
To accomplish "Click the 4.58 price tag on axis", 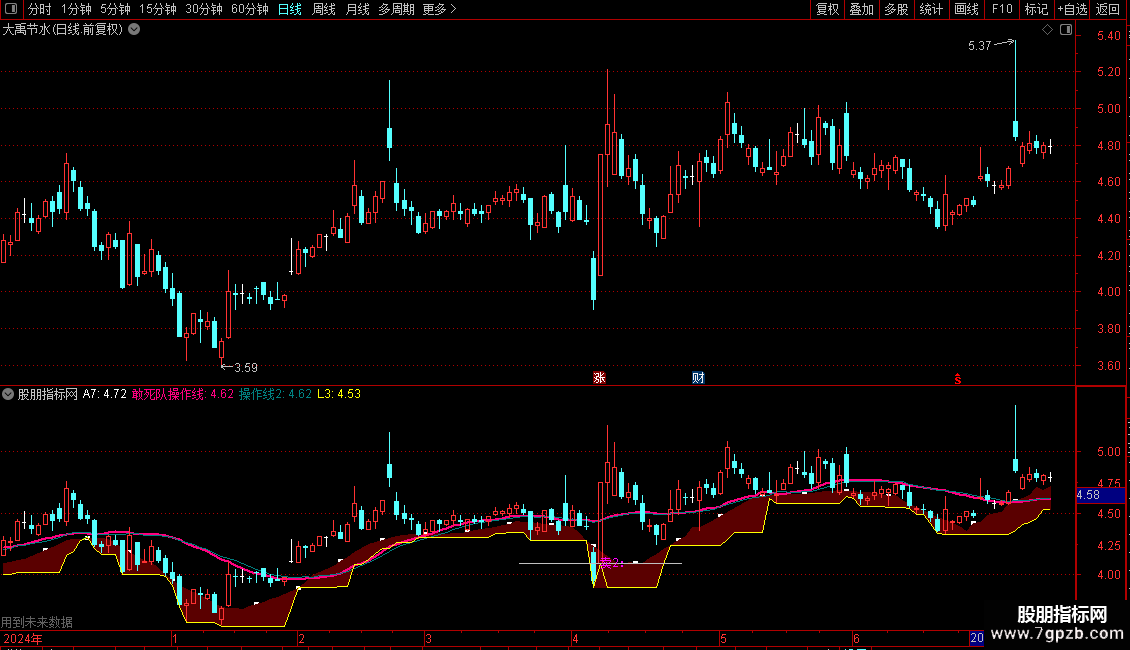I will click(x=1100, y=495).
